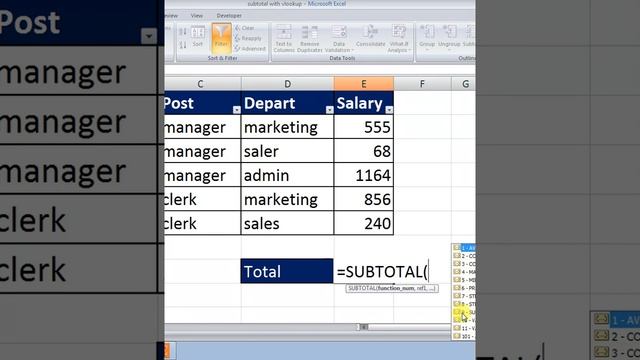The image size is (640, 360).
Task: Click clerk cell in the 240 row
Action: (x=203, y=223)
